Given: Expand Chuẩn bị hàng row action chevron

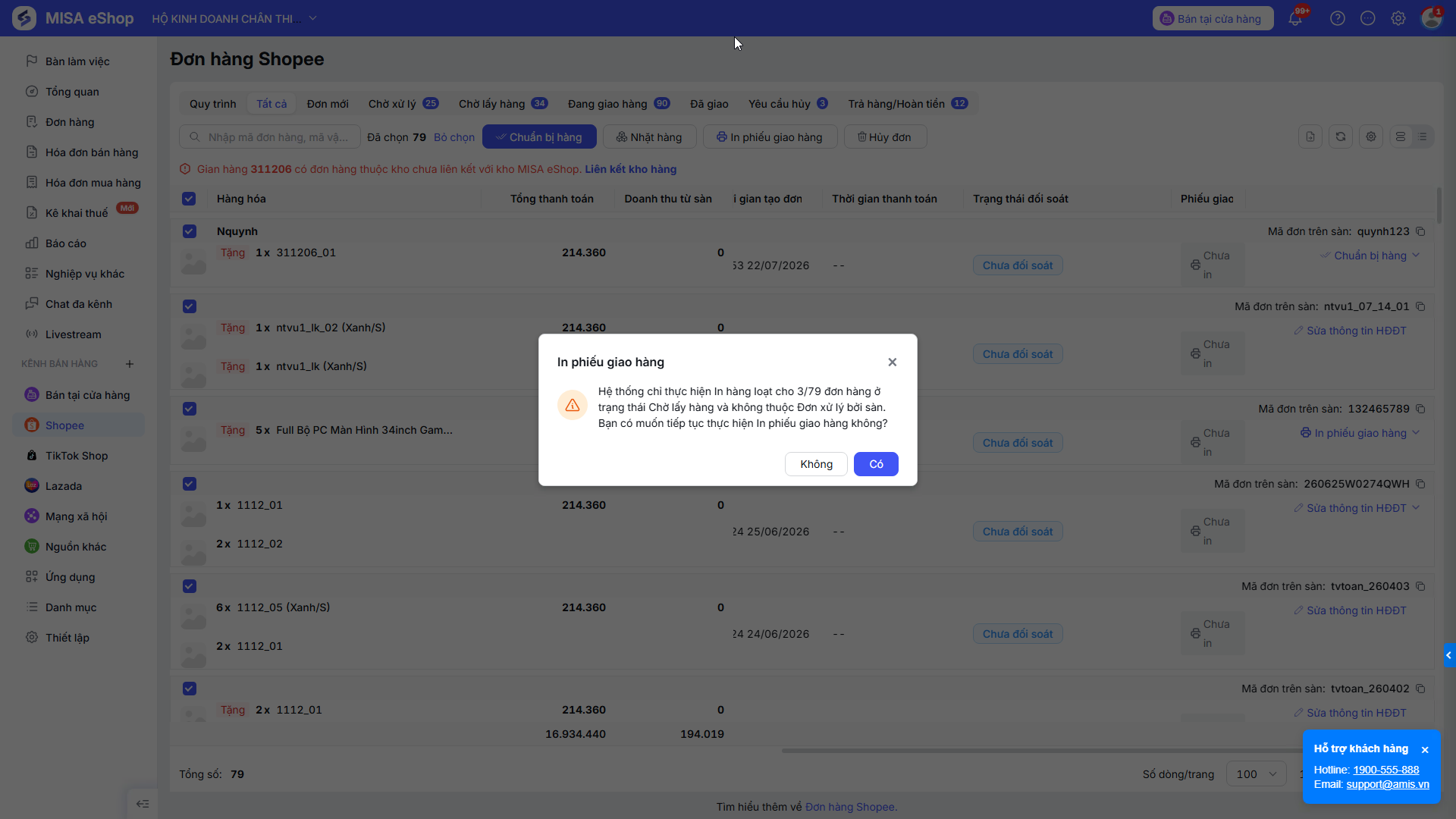Looking at the screenshot, I should (x=1416, y=256).
